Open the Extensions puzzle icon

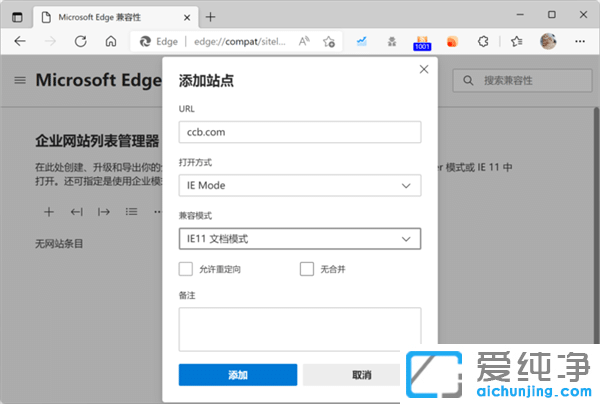[x=483, y=41]
